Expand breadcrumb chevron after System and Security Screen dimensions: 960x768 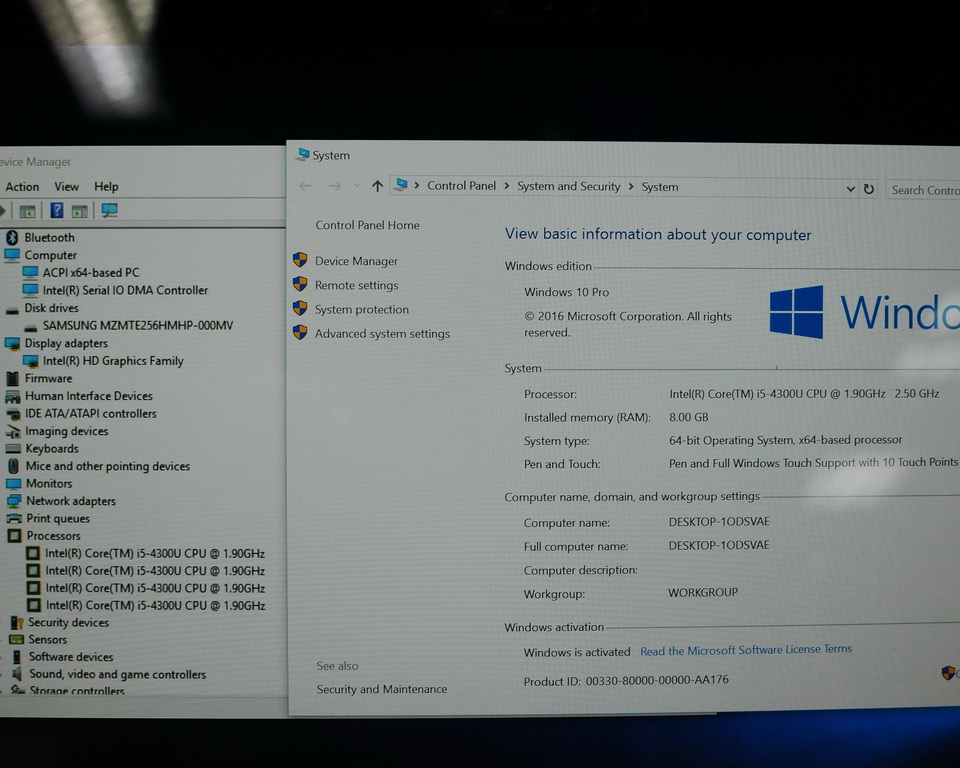(631, 186)
